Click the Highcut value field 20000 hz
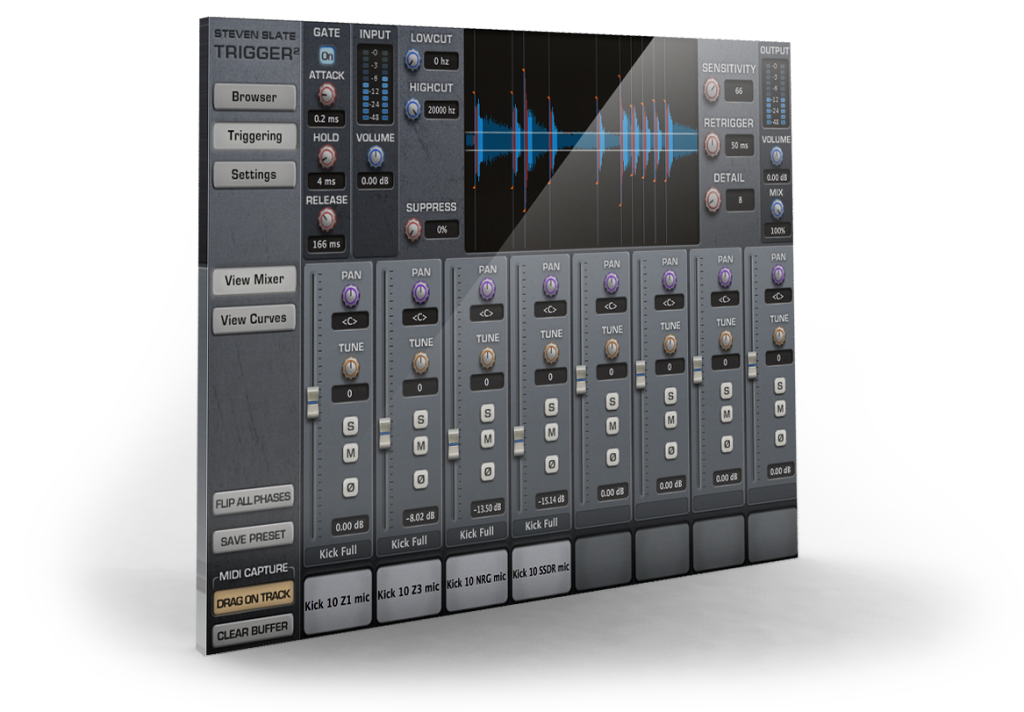1024x712 pixels. point(441,110)
